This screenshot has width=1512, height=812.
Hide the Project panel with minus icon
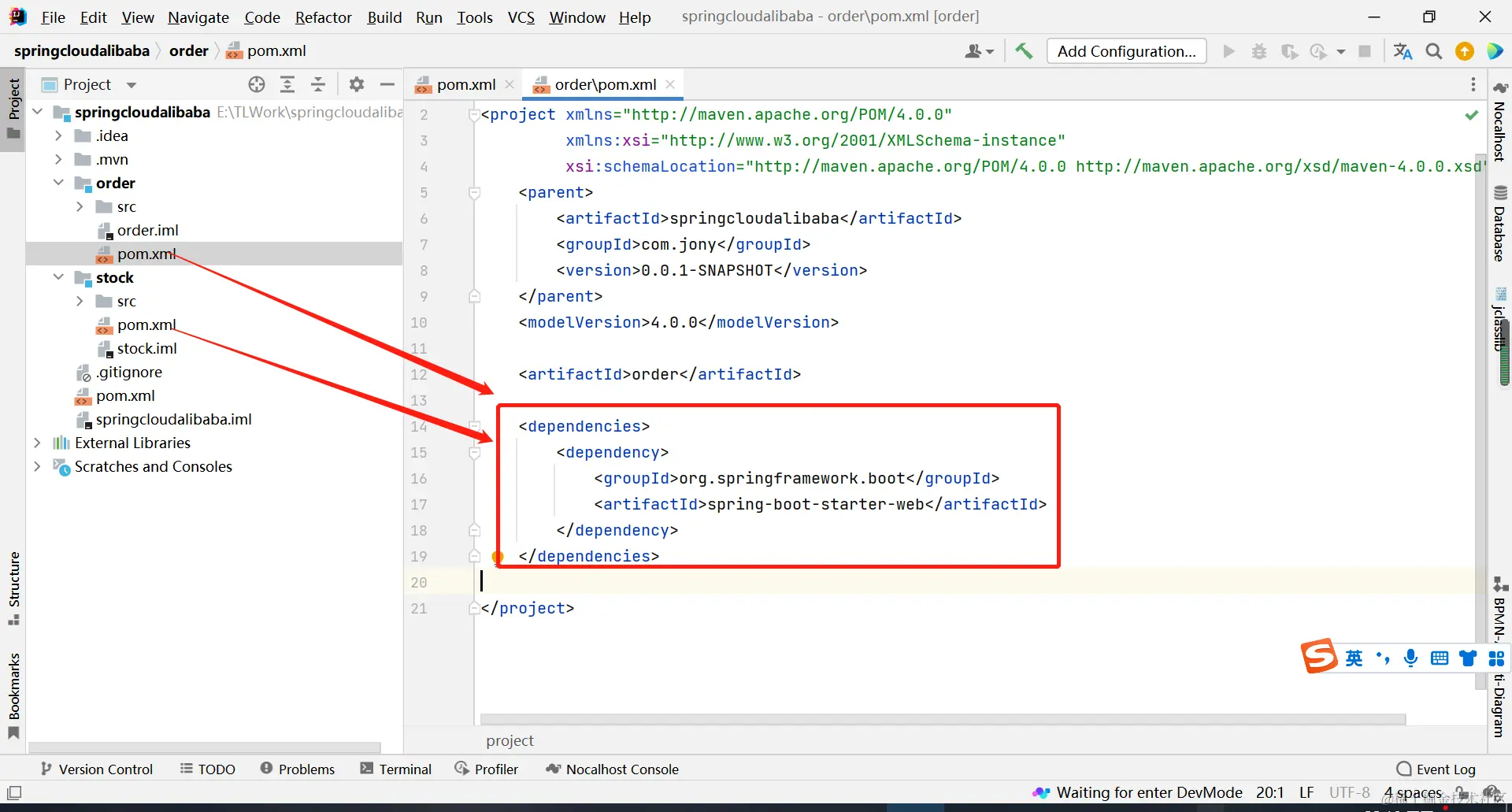[x=387, y=84]
